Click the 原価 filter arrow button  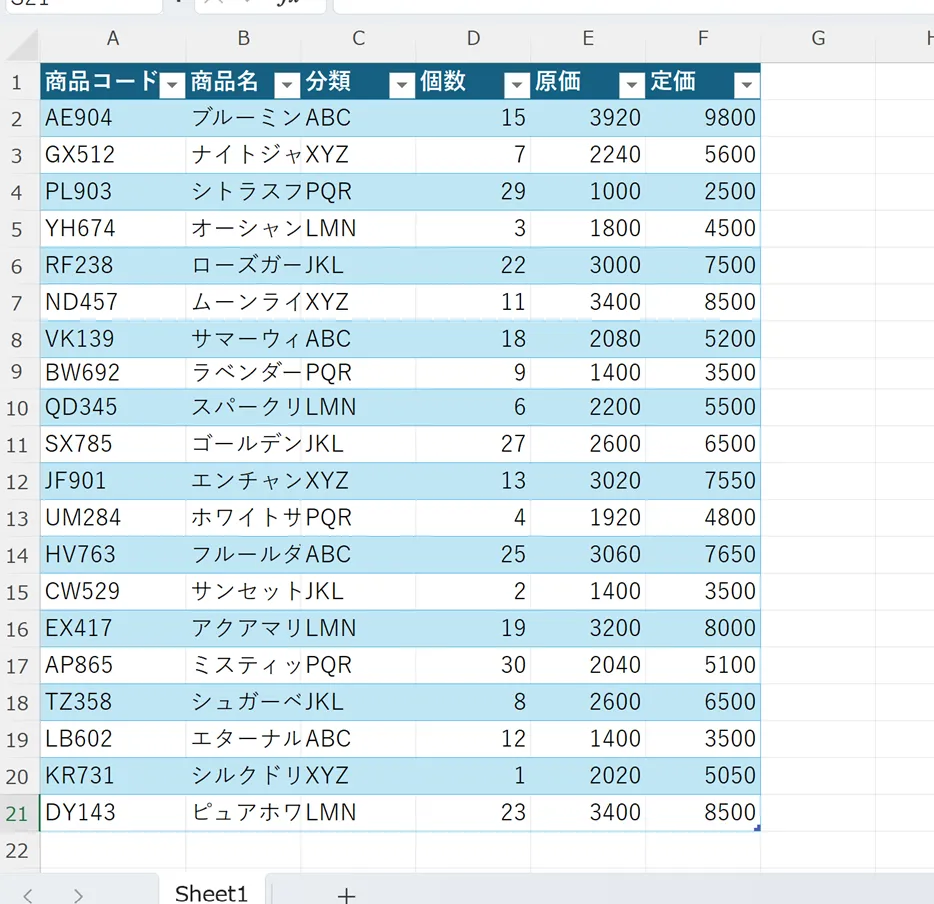(x=631, y=84)
